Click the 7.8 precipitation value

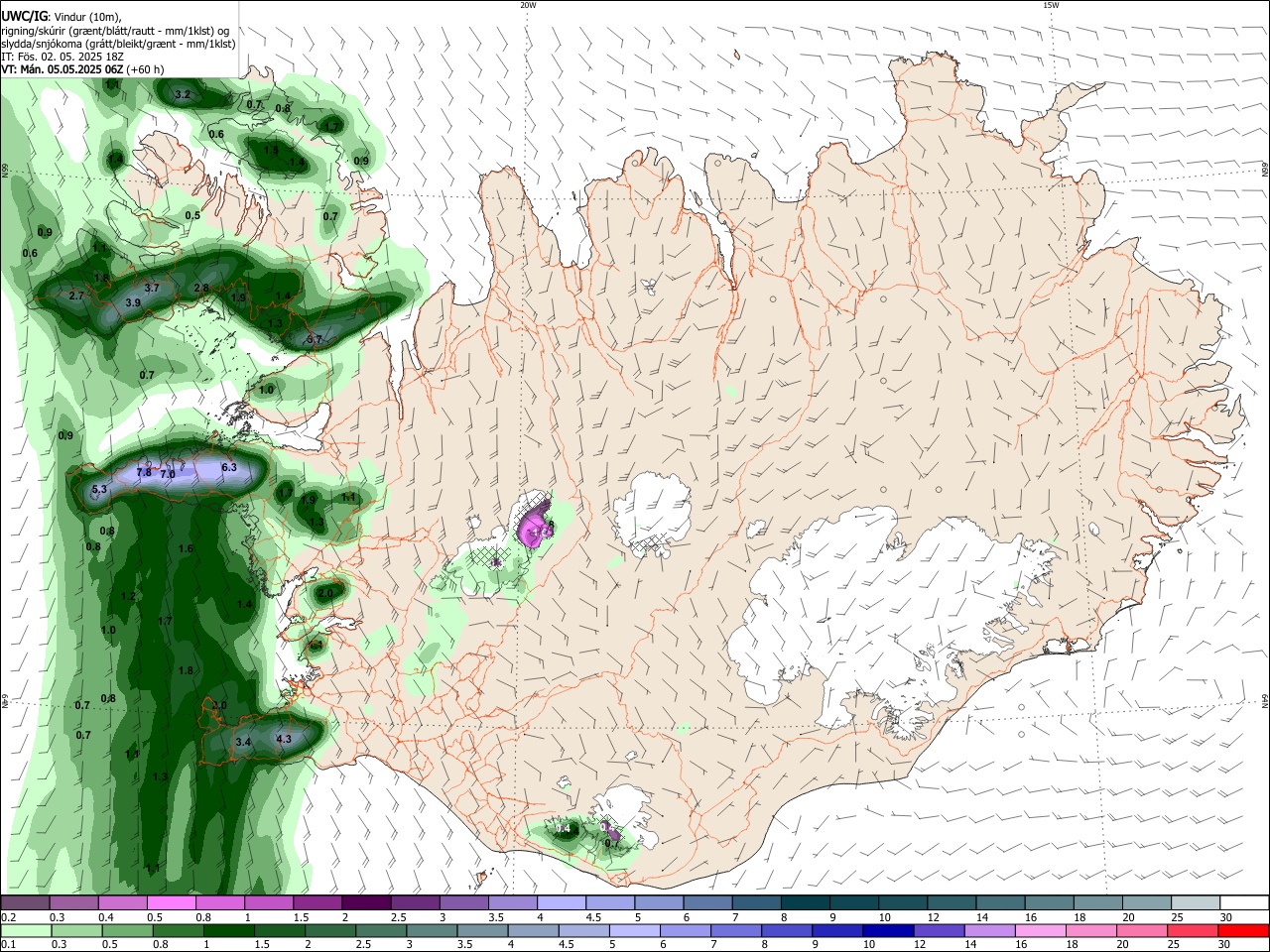(144, 473)
